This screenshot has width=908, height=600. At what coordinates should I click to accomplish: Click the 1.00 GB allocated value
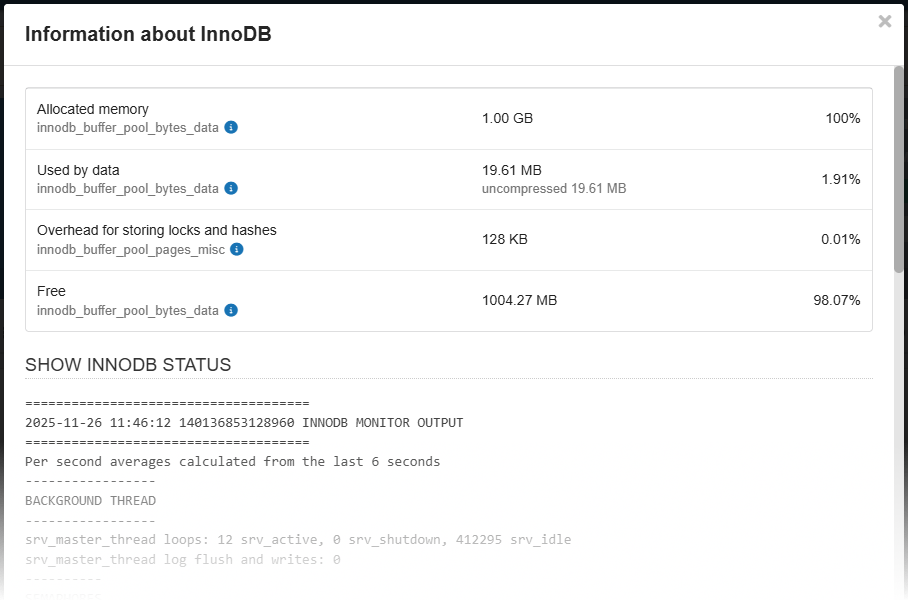507,118
